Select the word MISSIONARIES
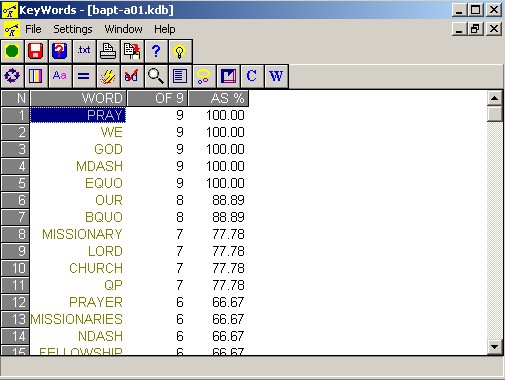 pyautogui.click(x=76, y=319)
